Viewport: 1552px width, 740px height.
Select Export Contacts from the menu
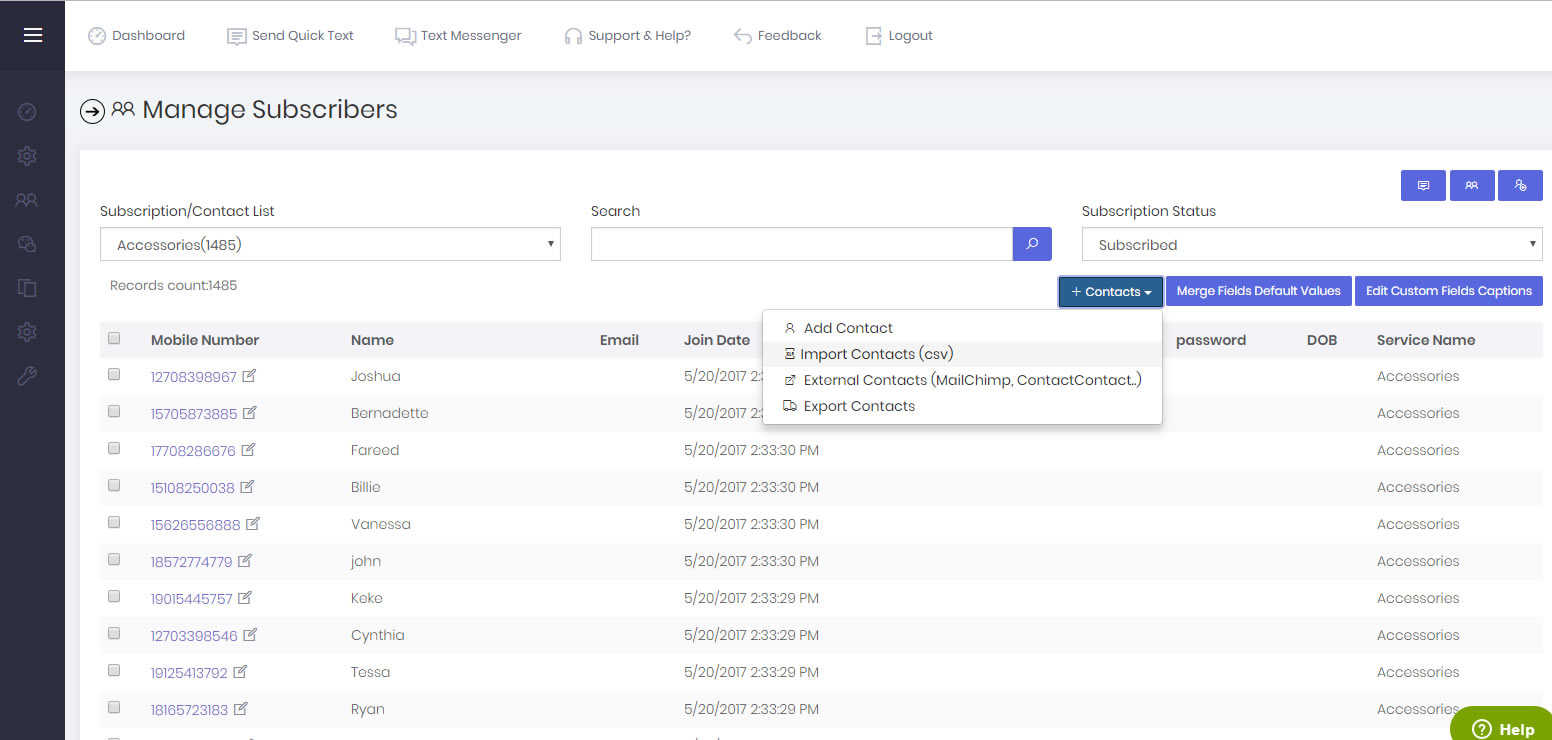[858, 406]
